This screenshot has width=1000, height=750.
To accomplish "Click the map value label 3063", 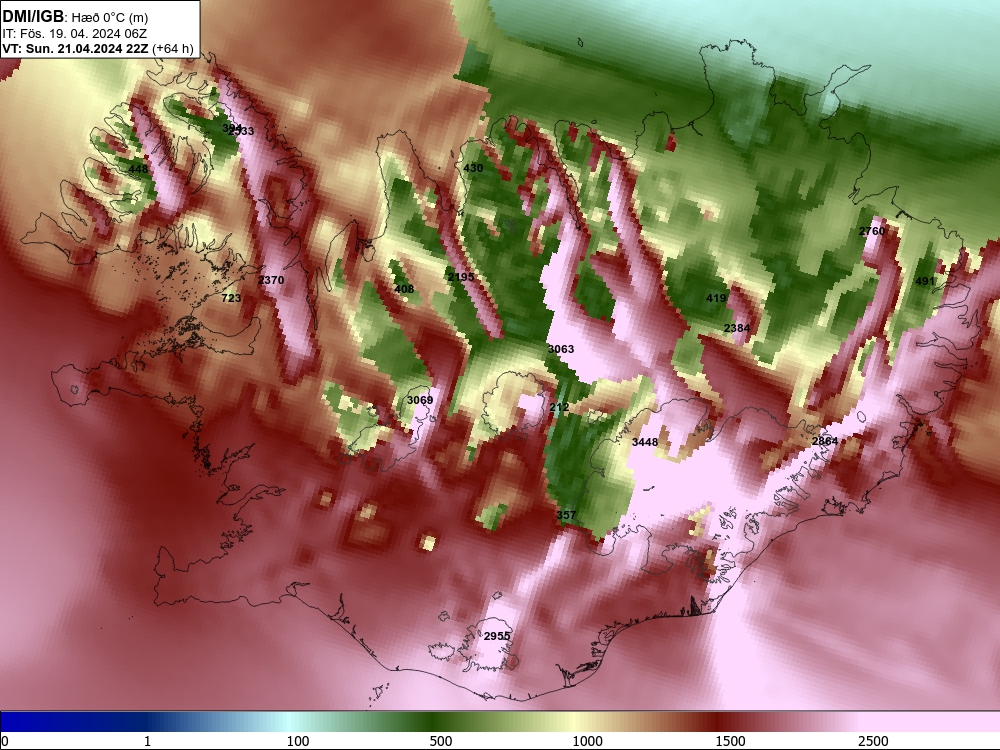I will click(x=561, y=349).
